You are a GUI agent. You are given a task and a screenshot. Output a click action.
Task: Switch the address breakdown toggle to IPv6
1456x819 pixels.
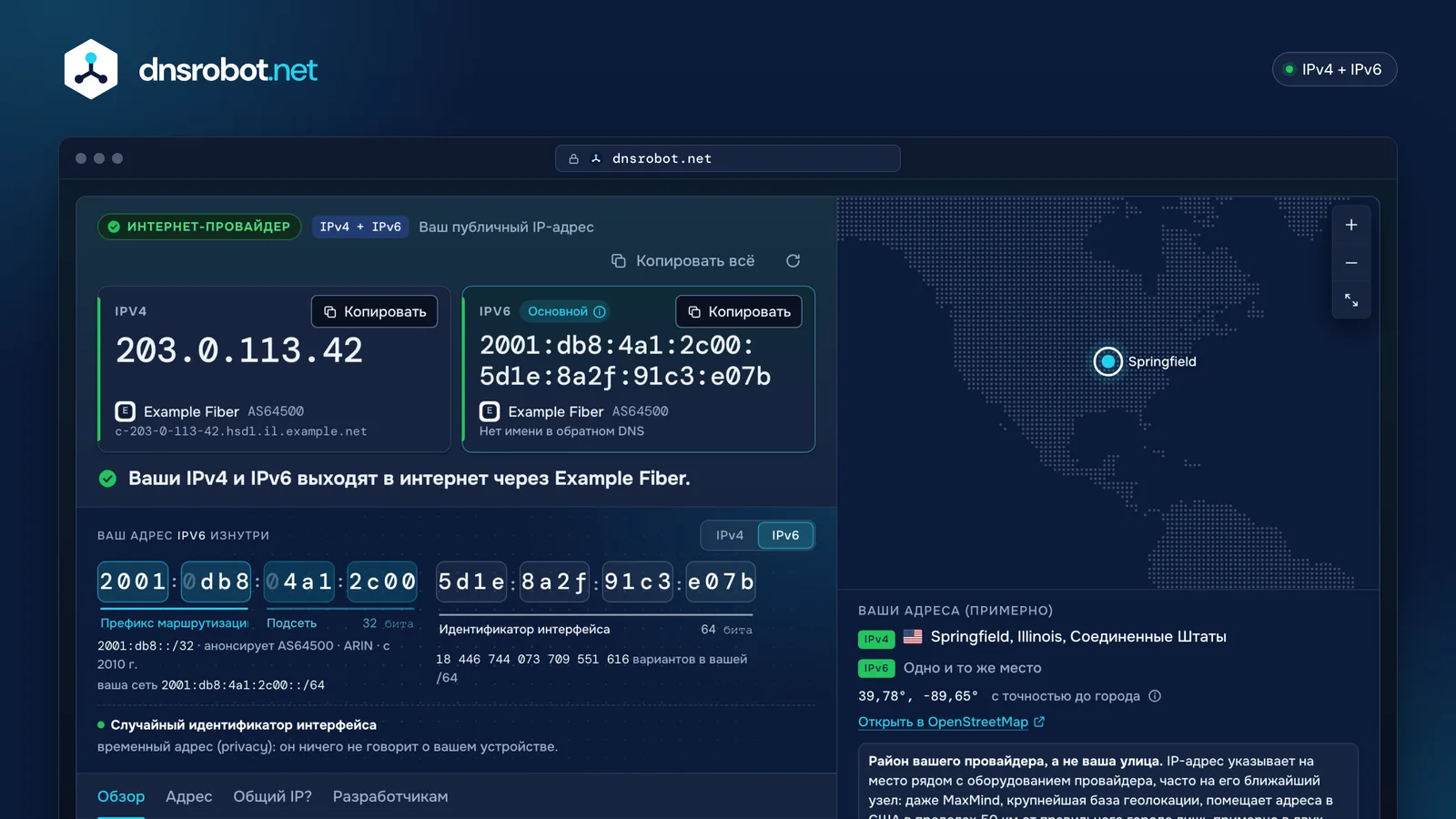pyautogui.click(x=785, y=535)
